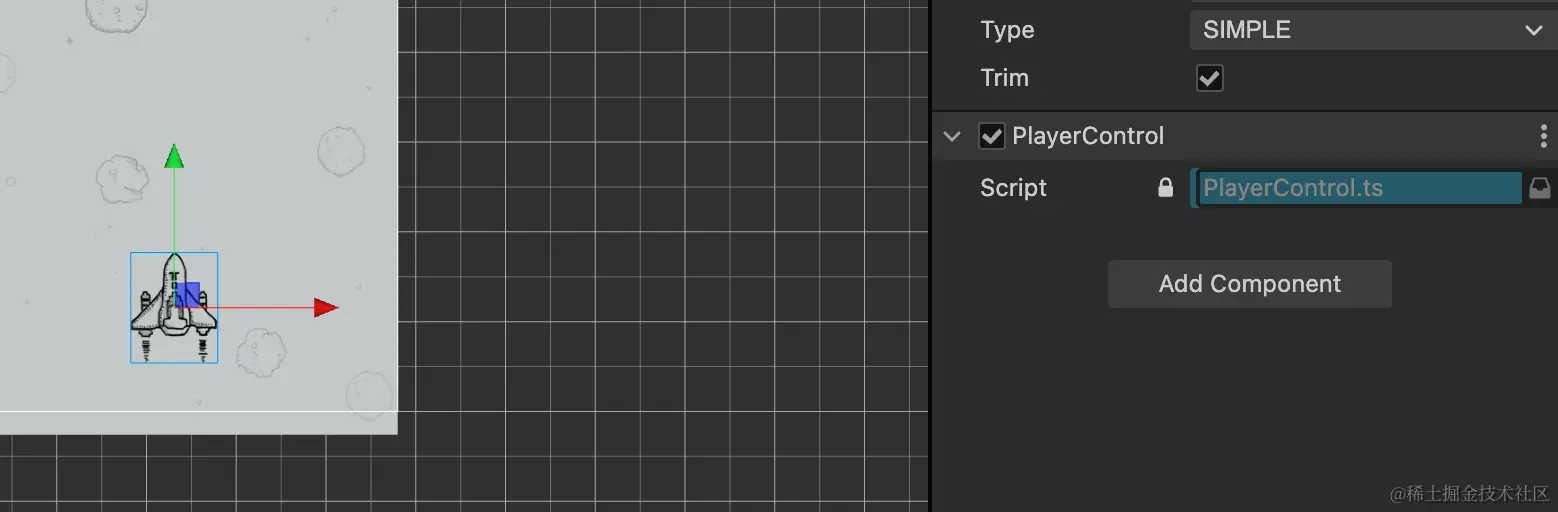Disable the PlayerControl component checkbox
This screenshot has height=512, width=1558.
click(x=991, y=136)
